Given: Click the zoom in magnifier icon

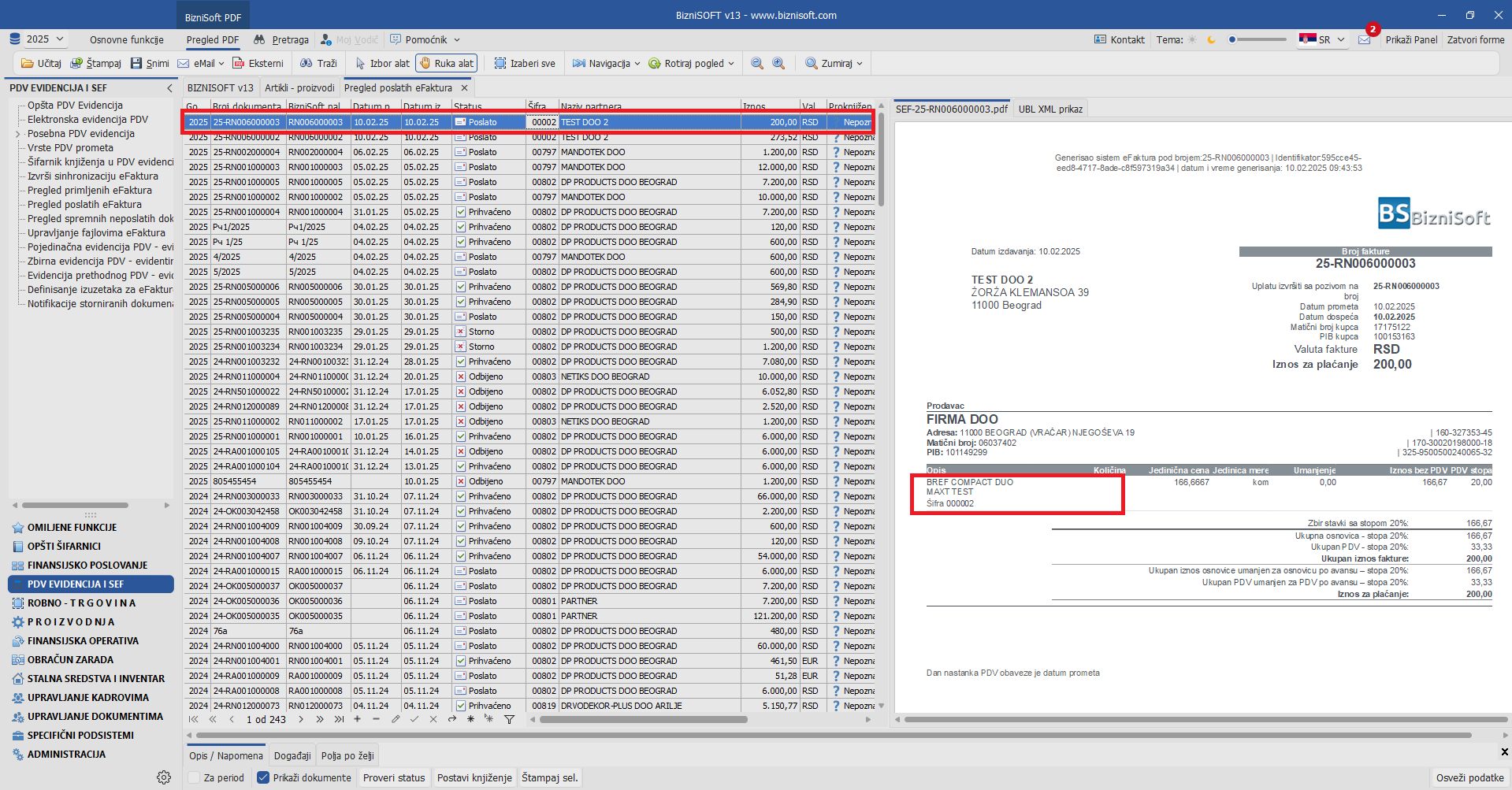Looking at the screenshot, I should tap(778, 63).
